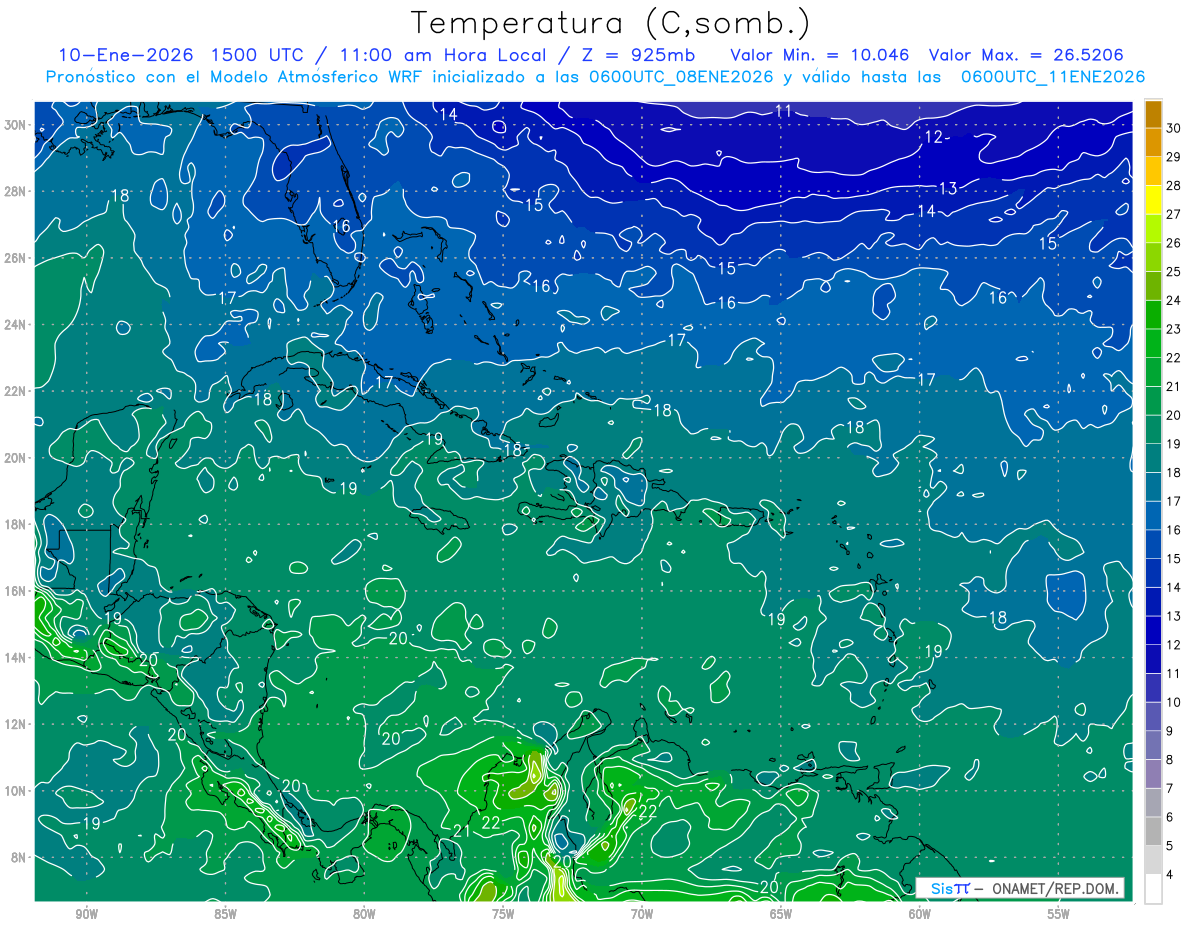
Task: Click the "75W" longitude axis label
Action: click(503, 914)
